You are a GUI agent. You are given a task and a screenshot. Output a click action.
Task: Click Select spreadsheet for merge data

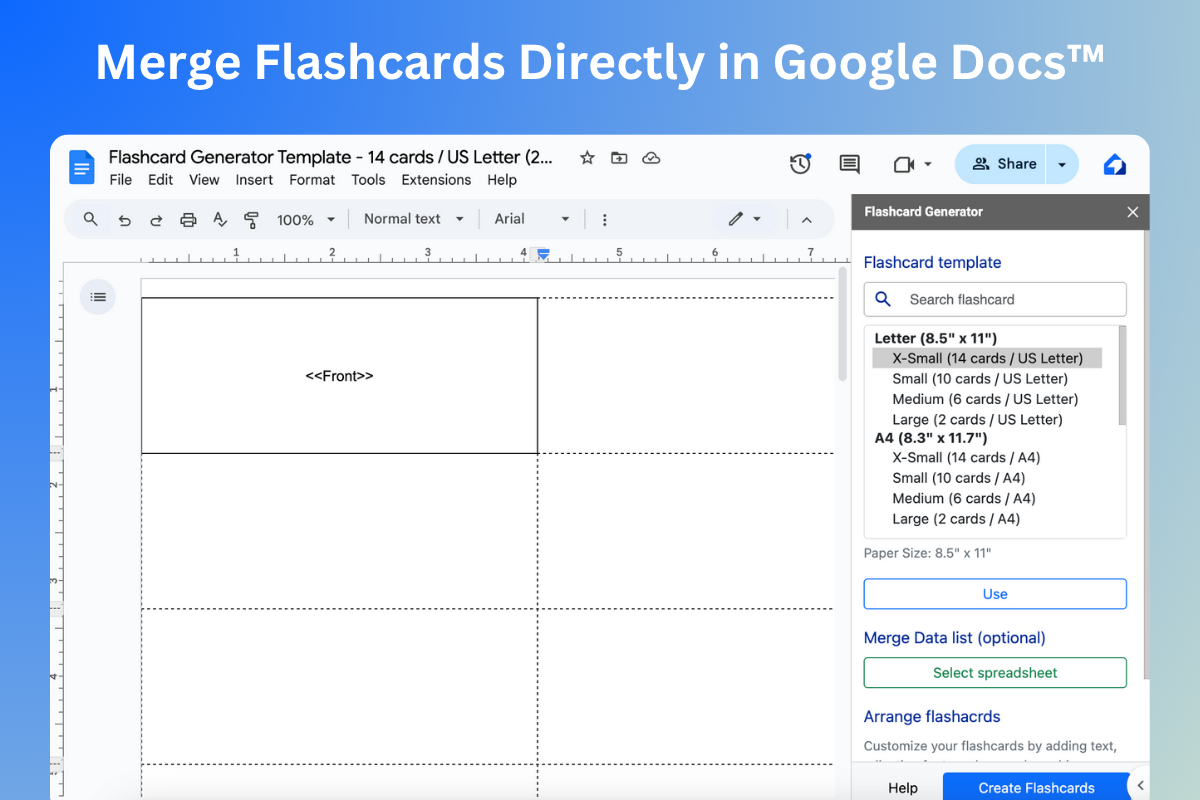pos(994,672)
